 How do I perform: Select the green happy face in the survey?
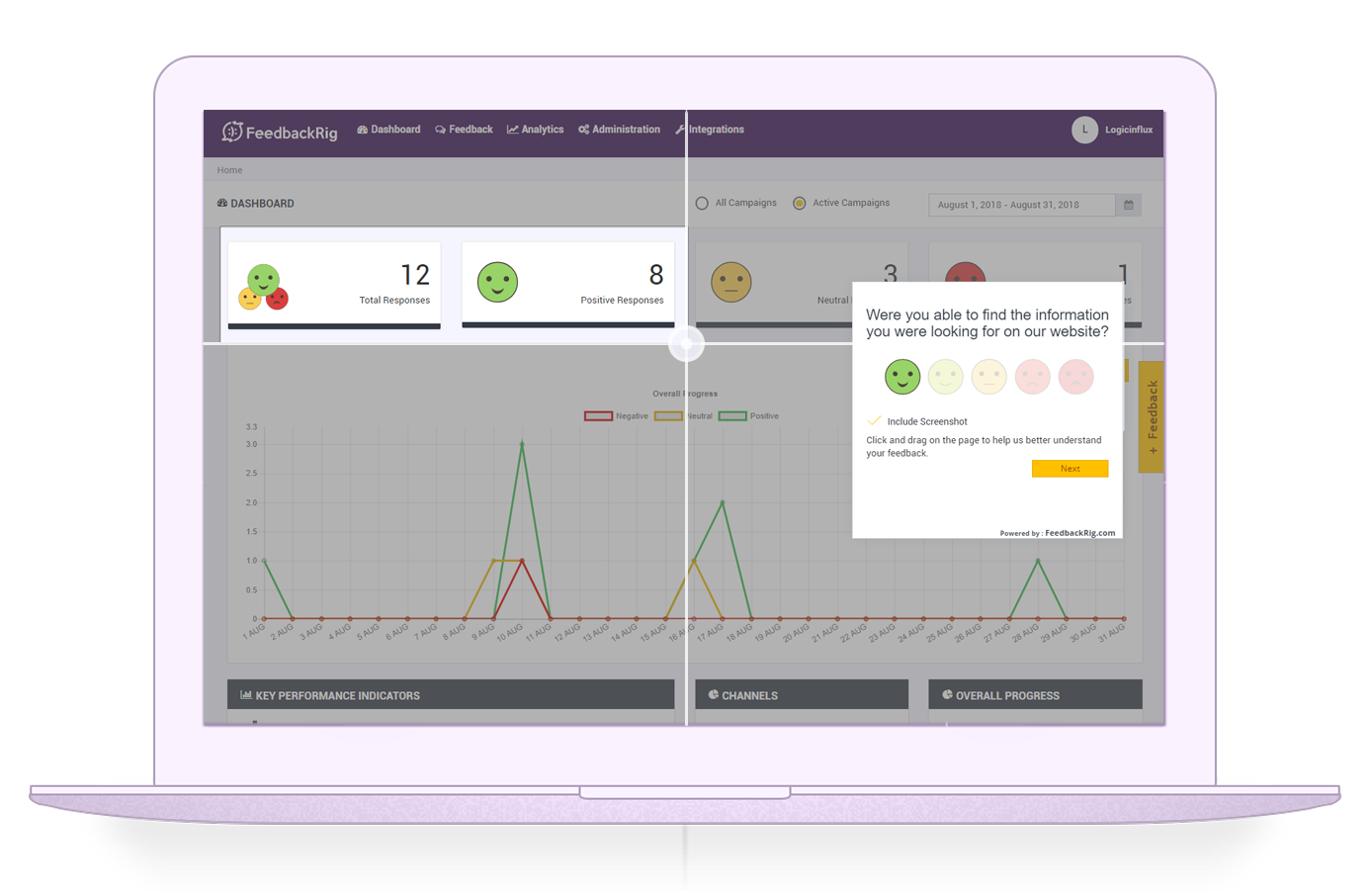click(902, 377)
